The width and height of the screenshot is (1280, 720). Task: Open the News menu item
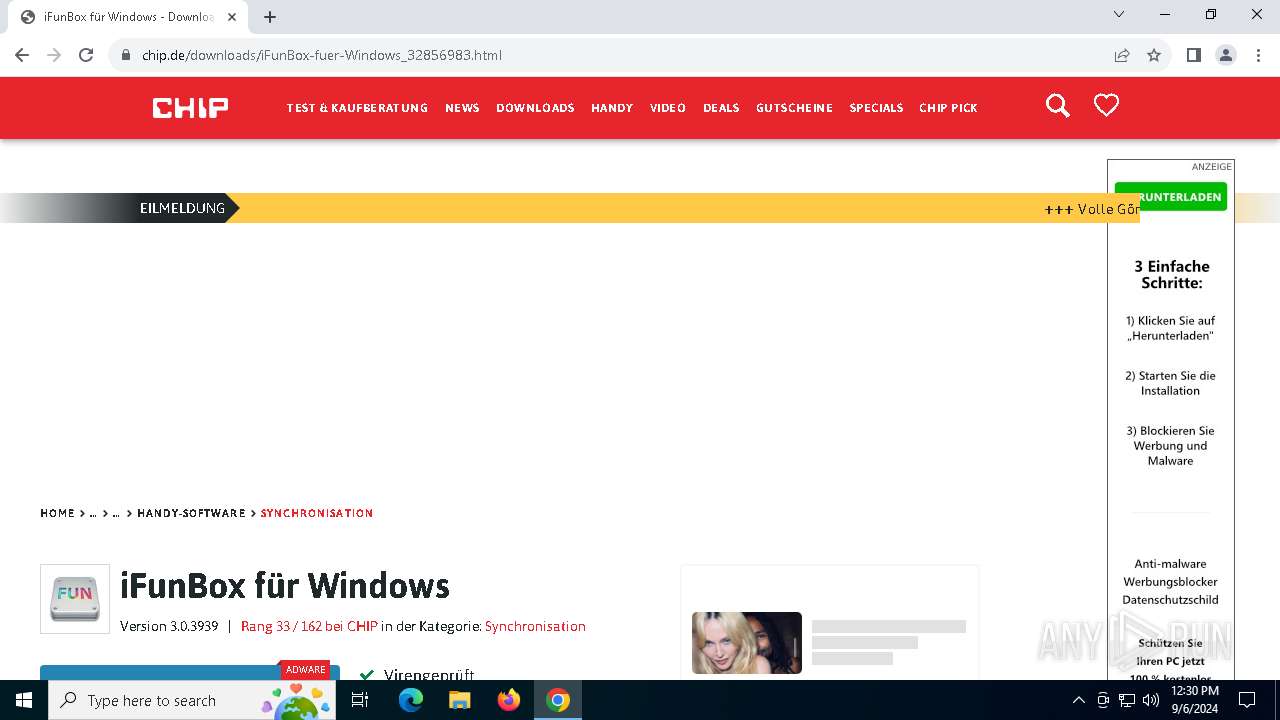coord(462,108)
